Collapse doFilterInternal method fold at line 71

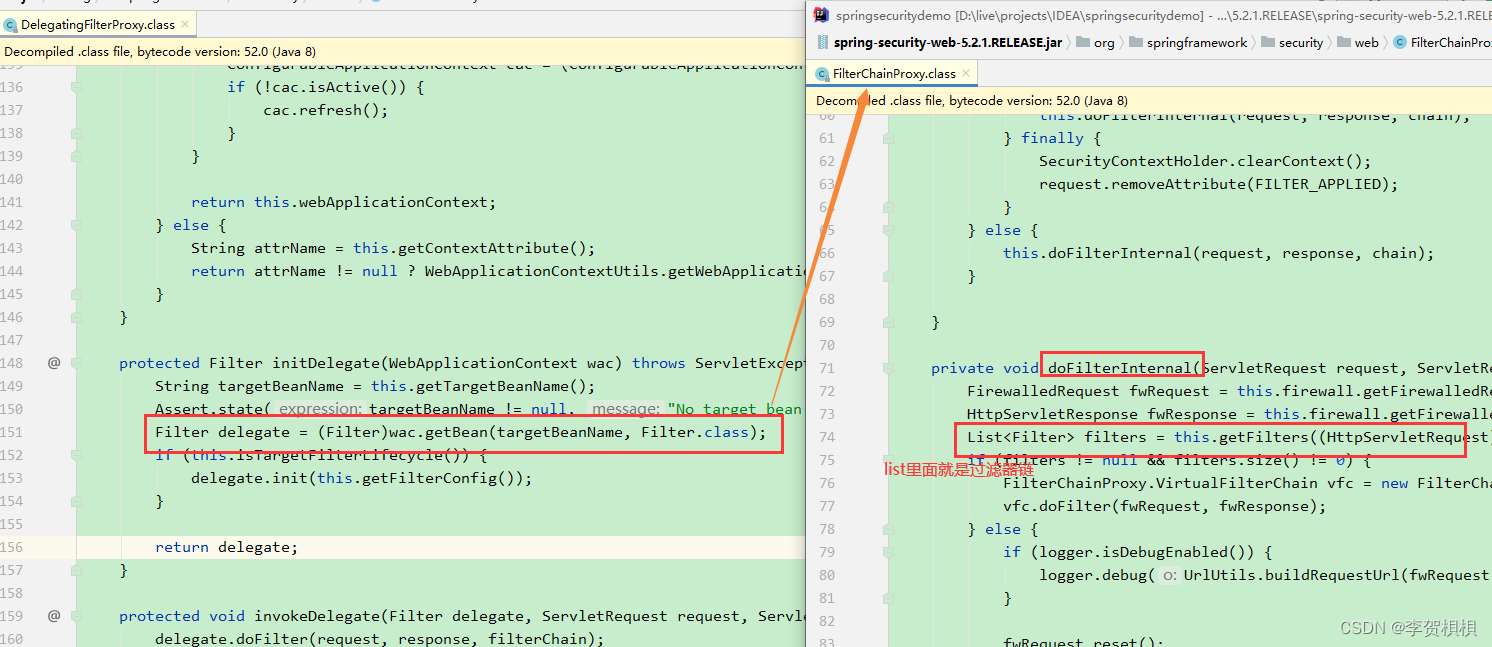pos(888,368)
